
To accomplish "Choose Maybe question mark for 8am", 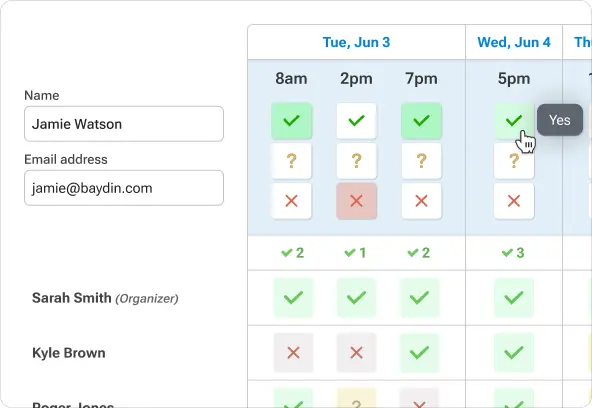I will point(291,161).
